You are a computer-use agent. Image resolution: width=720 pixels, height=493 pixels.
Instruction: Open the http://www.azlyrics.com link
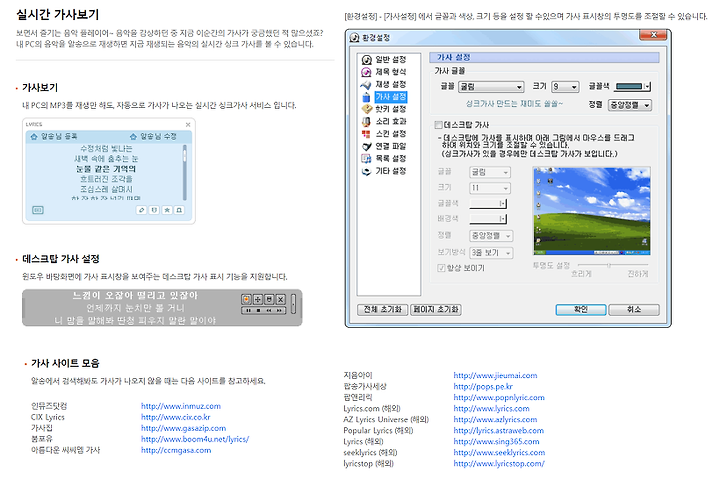[495, 420]
